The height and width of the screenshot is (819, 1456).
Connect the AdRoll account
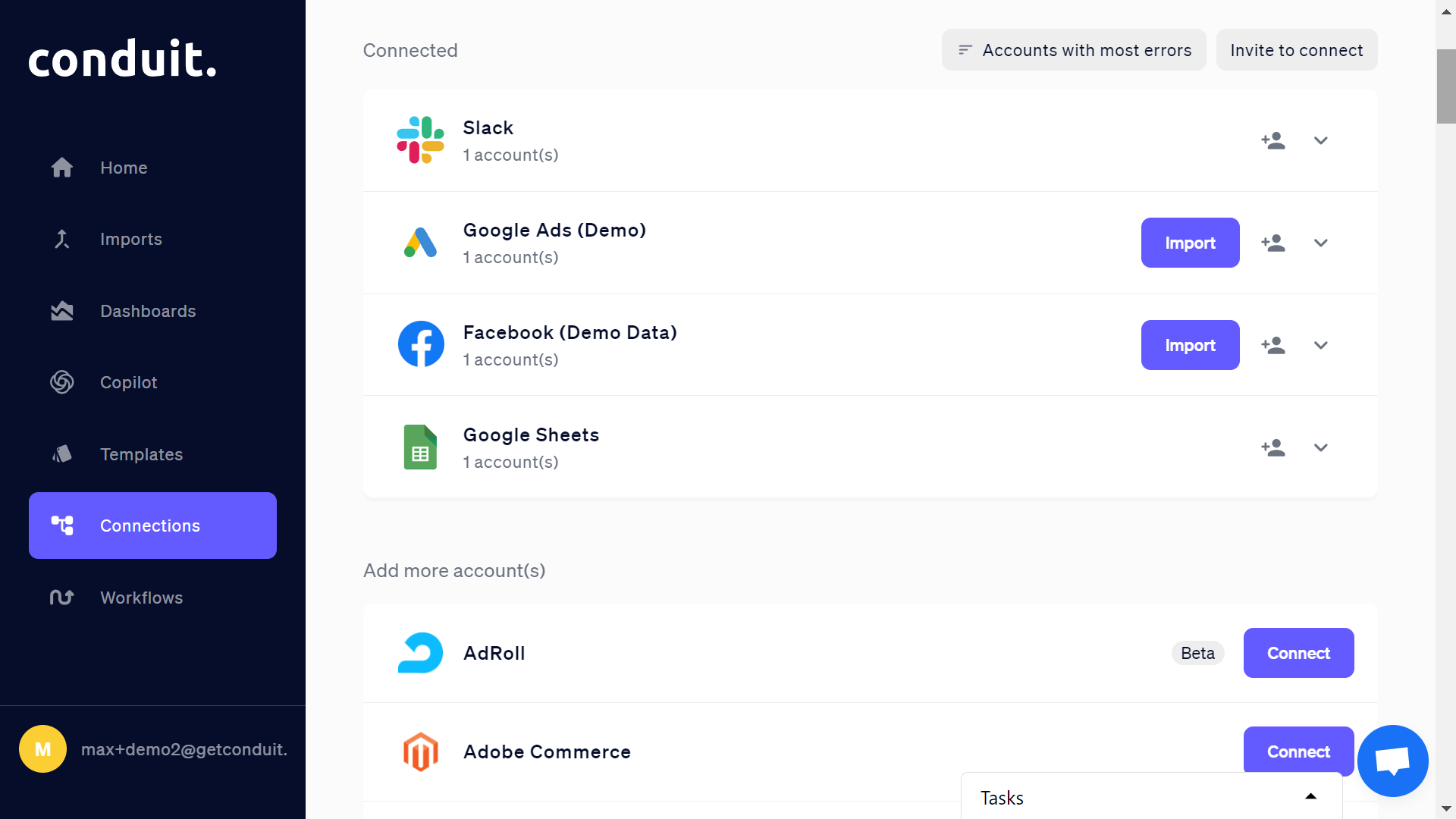(1298, 653)
